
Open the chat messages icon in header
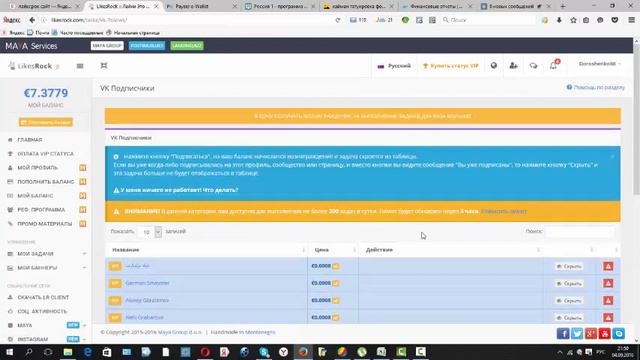533,65
